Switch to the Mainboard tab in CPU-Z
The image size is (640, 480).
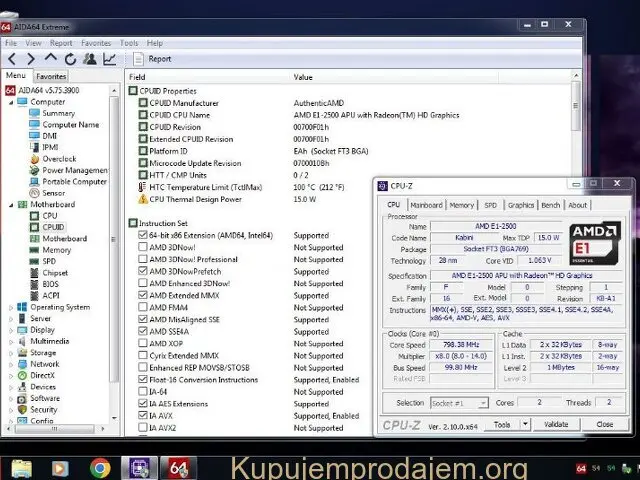(426, 205)
